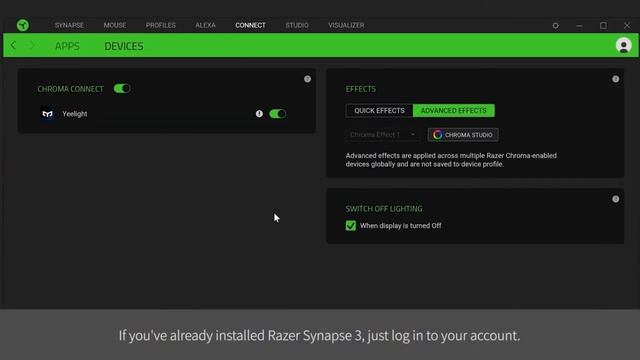Image resolution: width=640 pixels, height=360 pixels.
Task: Go forward with the right arrow
Action: 33,45
